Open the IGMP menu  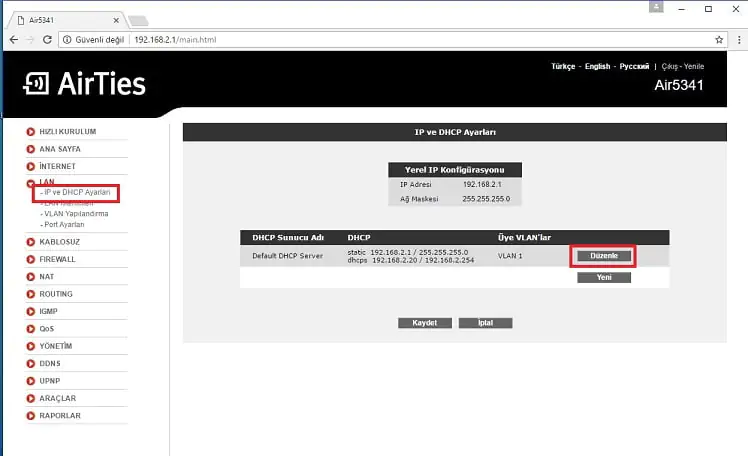[48, 311]
